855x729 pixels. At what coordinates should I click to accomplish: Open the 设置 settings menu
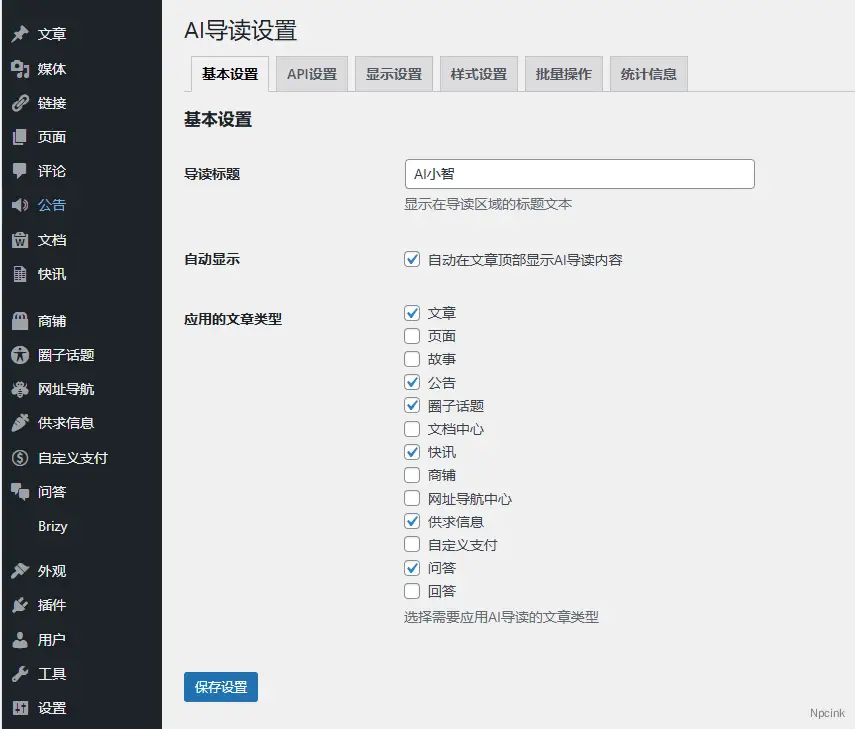point(50,708)
